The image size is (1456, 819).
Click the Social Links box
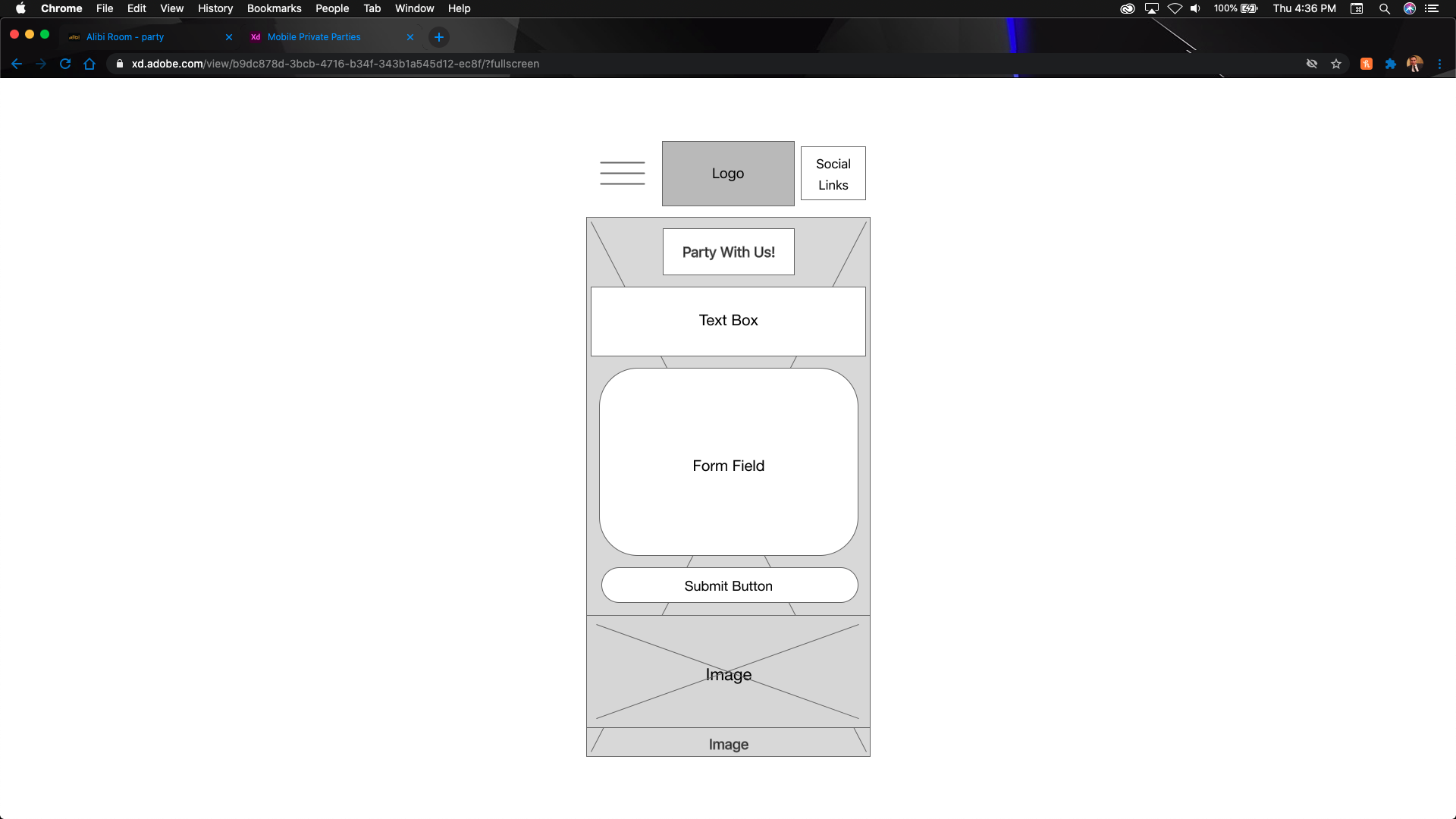833,174
